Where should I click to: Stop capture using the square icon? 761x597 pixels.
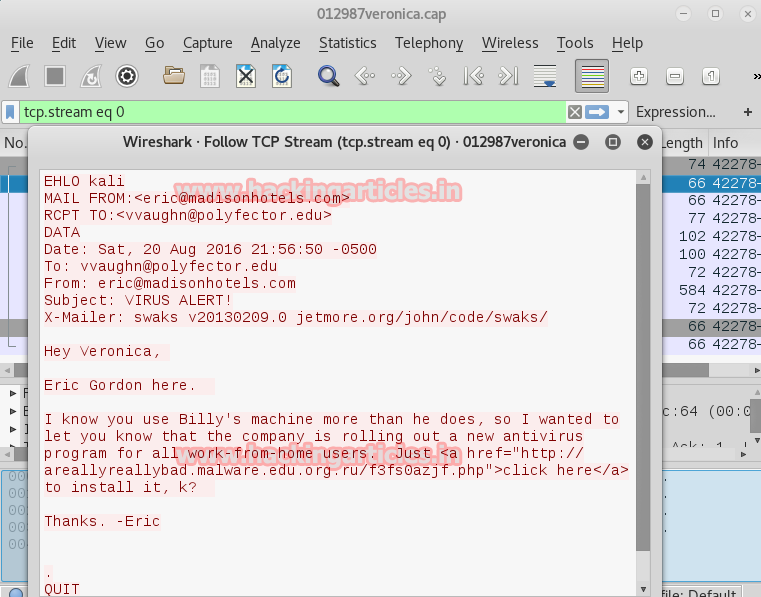point(55,76)
